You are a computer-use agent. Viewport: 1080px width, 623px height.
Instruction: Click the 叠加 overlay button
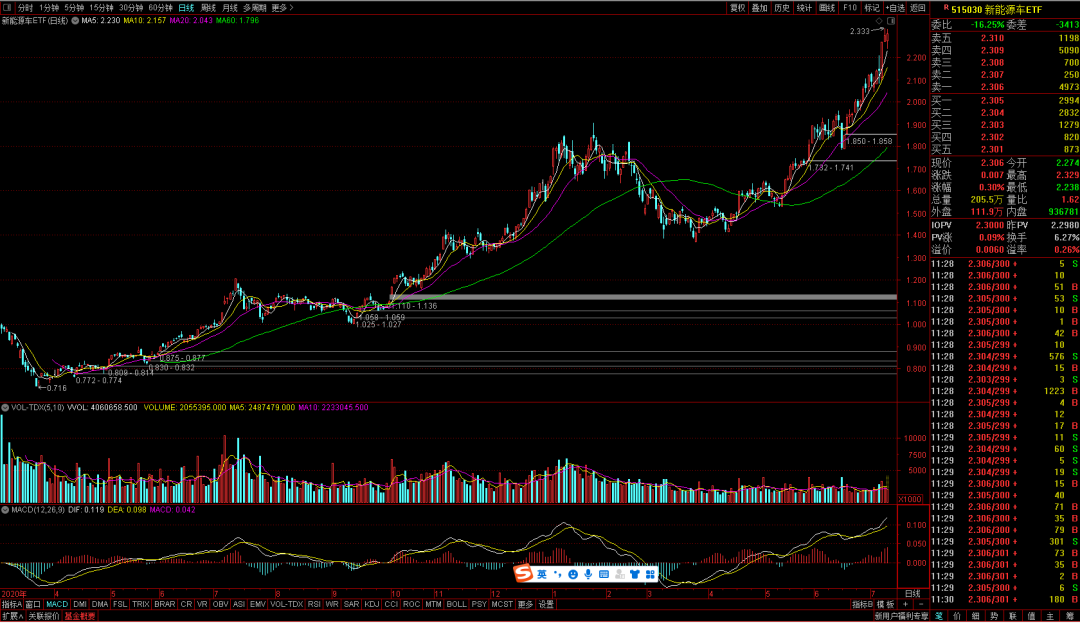coord(760,8)
